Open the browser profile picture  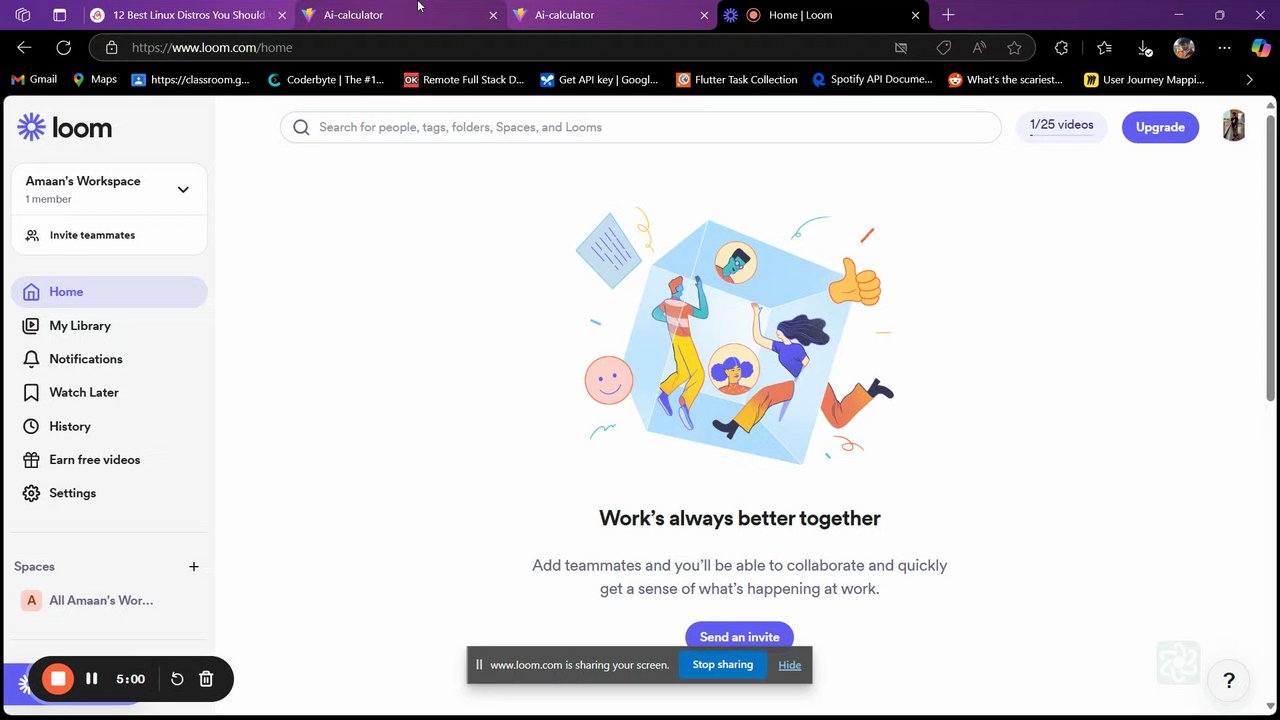[1184, 47]
